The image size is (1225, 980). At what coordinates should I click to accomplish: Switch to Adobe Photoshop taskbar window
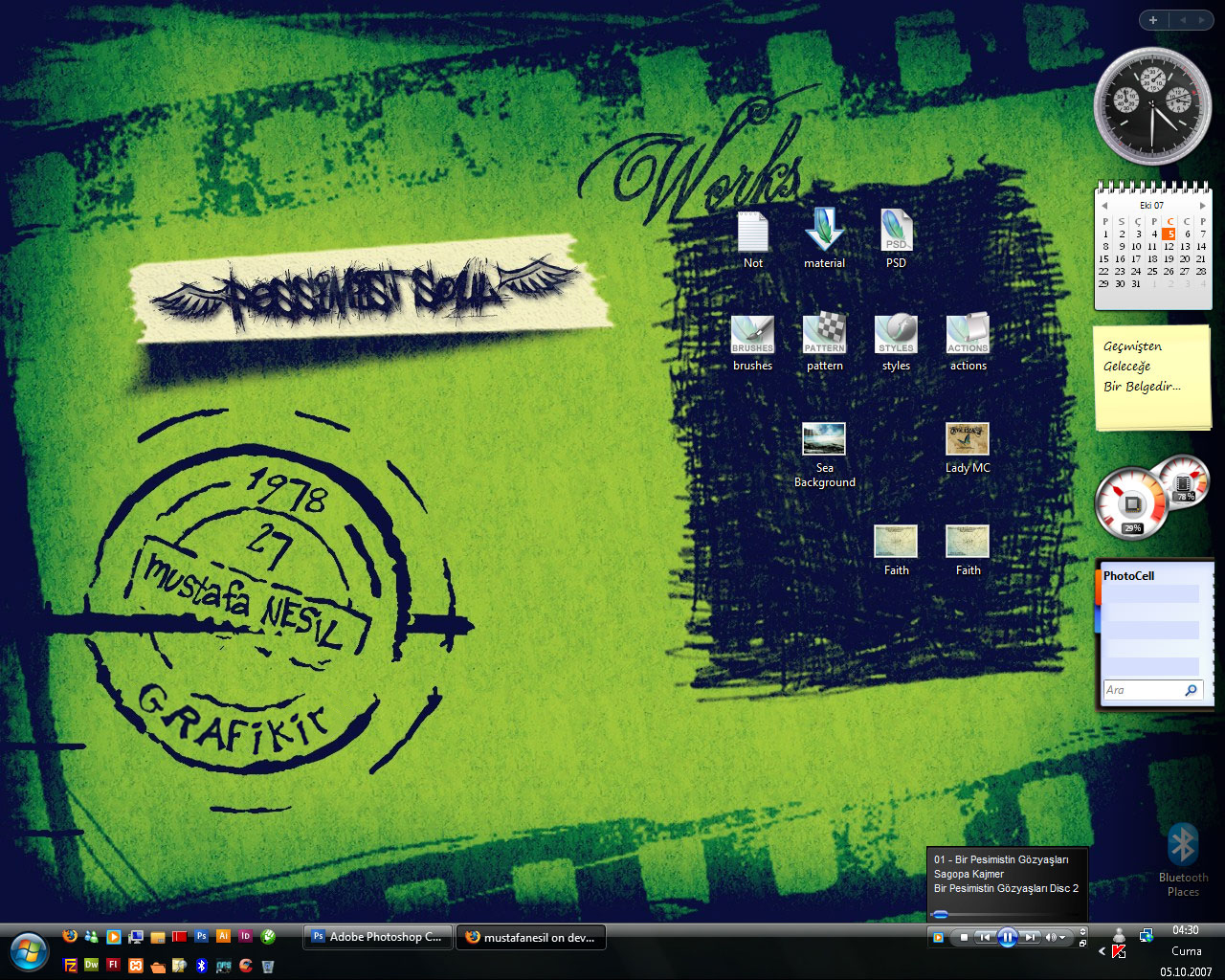coord(377,937)
